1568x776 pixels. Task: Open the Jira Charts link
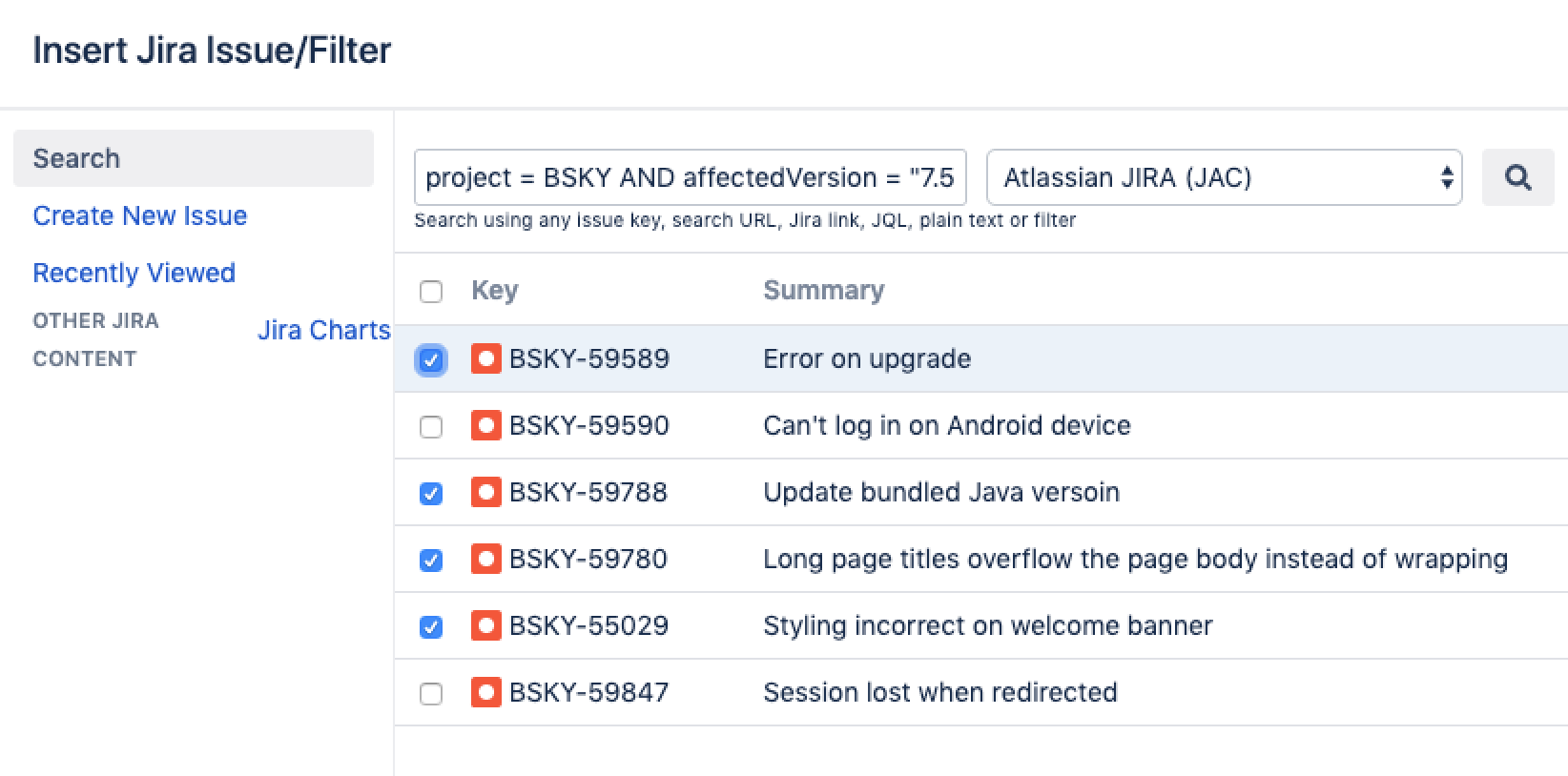[323, 330]
